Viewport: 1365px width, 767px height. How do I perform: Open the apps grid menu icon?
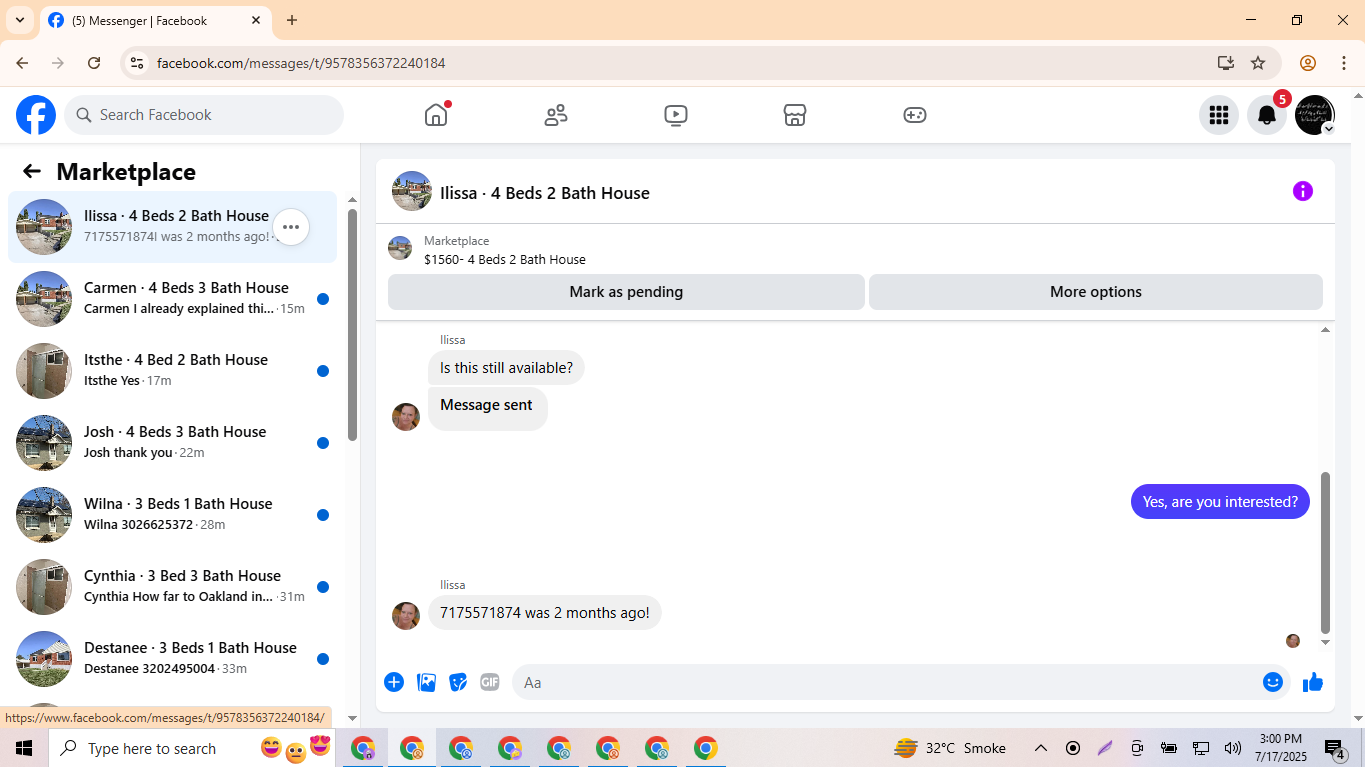[1218, 115]
